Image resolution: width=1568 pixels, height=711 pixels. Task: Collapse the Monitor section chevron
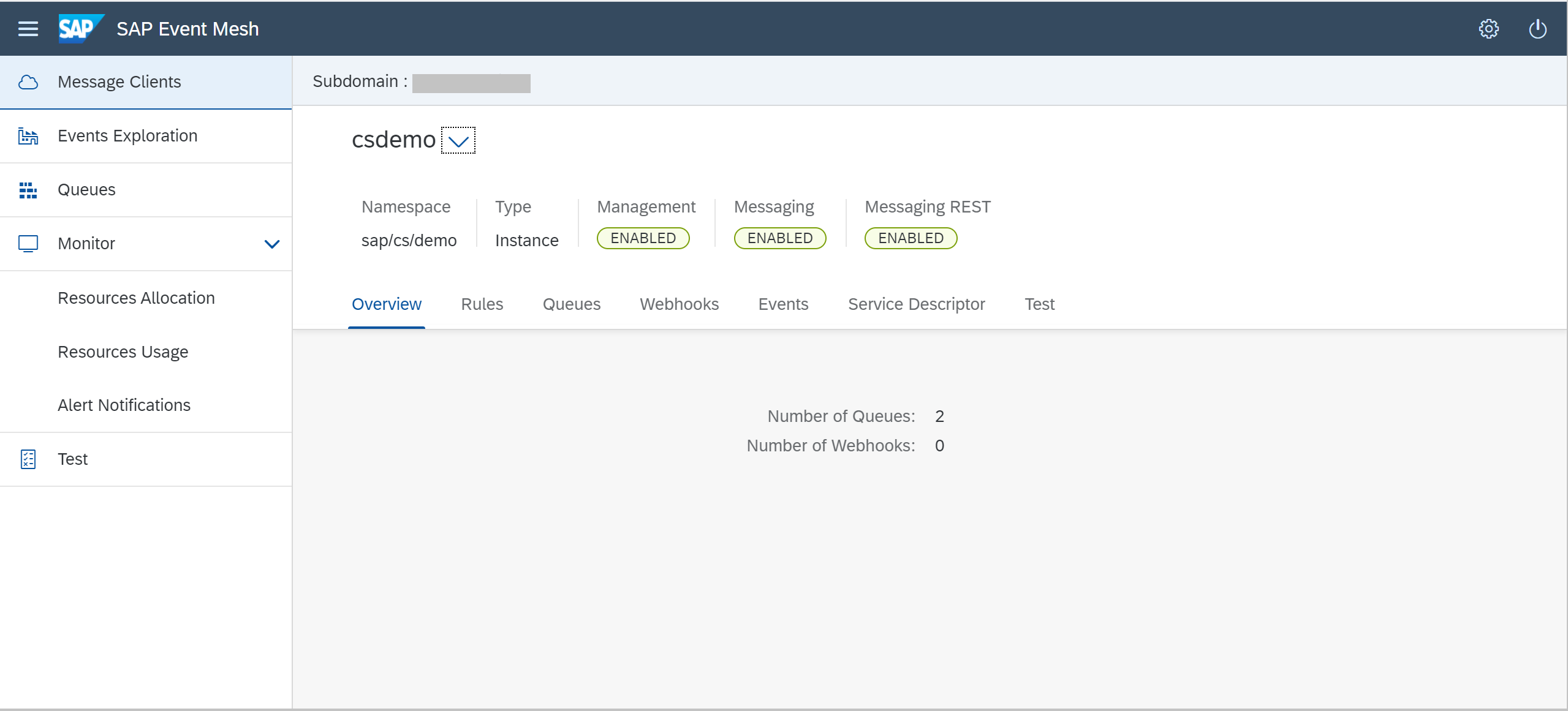coord(272,244)
